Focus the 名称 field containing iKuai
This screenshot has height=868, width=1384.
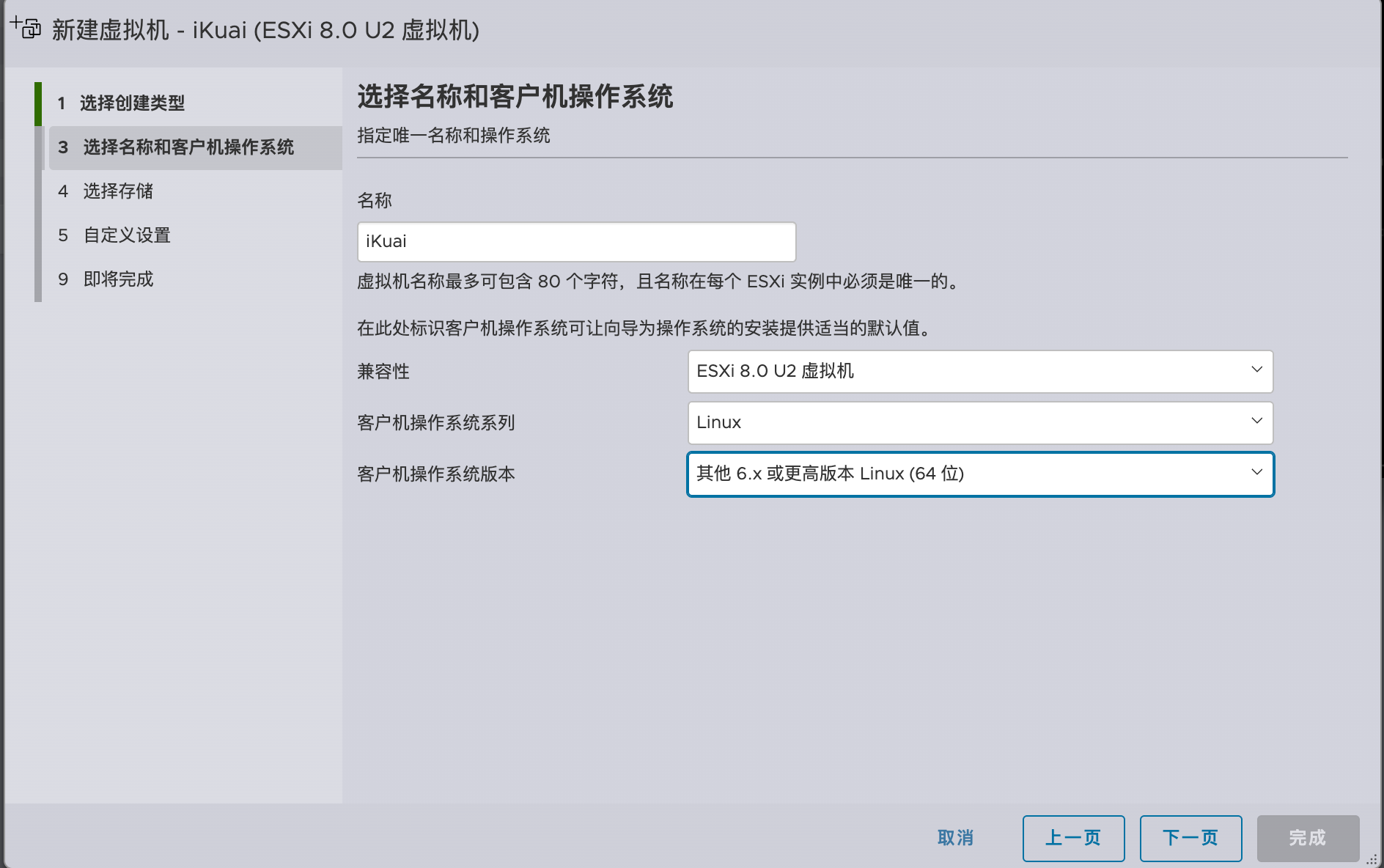pyautogui.click(x=576, y=242)
